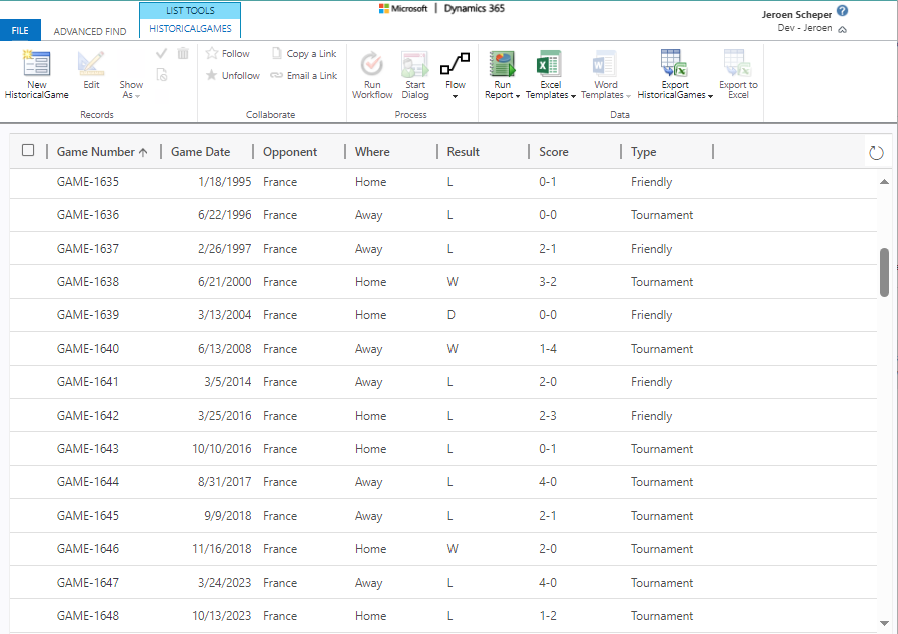Click the Edit record icon
This screenshot has width=898, height=634.
click(x=90, y=64)
